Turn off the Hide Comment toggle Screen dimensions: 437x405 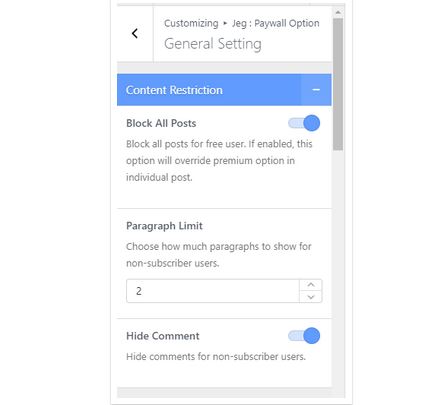click(x=304, y=336)
